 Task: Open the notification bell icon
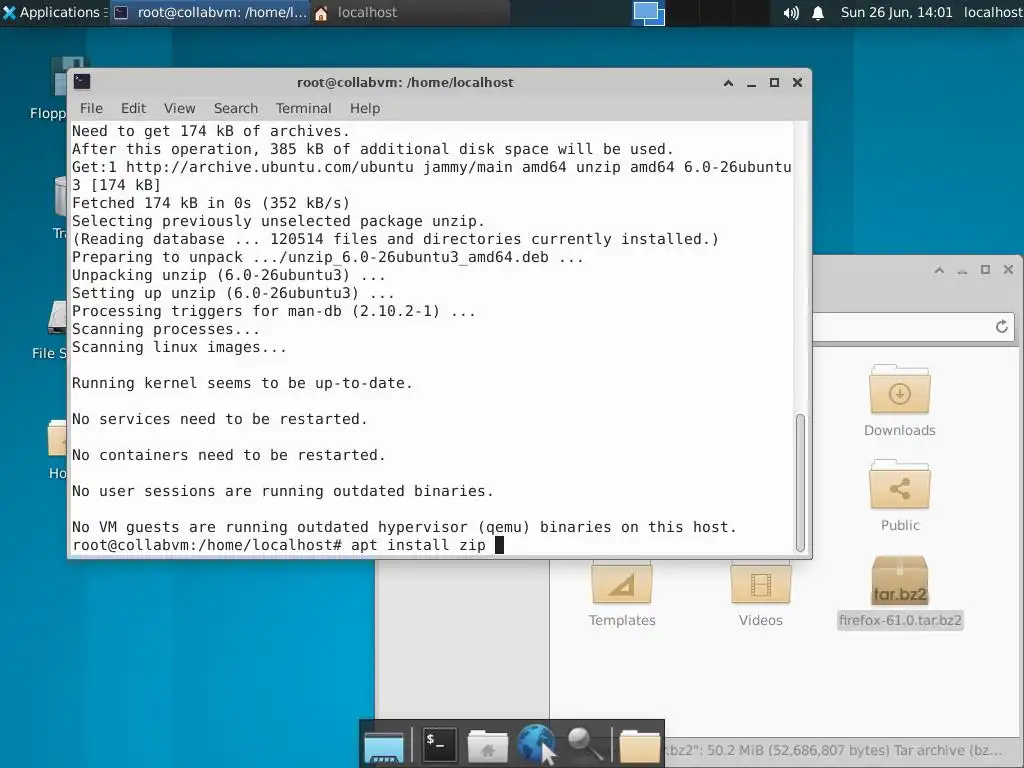pyautogui.click(x=818, y=13)
